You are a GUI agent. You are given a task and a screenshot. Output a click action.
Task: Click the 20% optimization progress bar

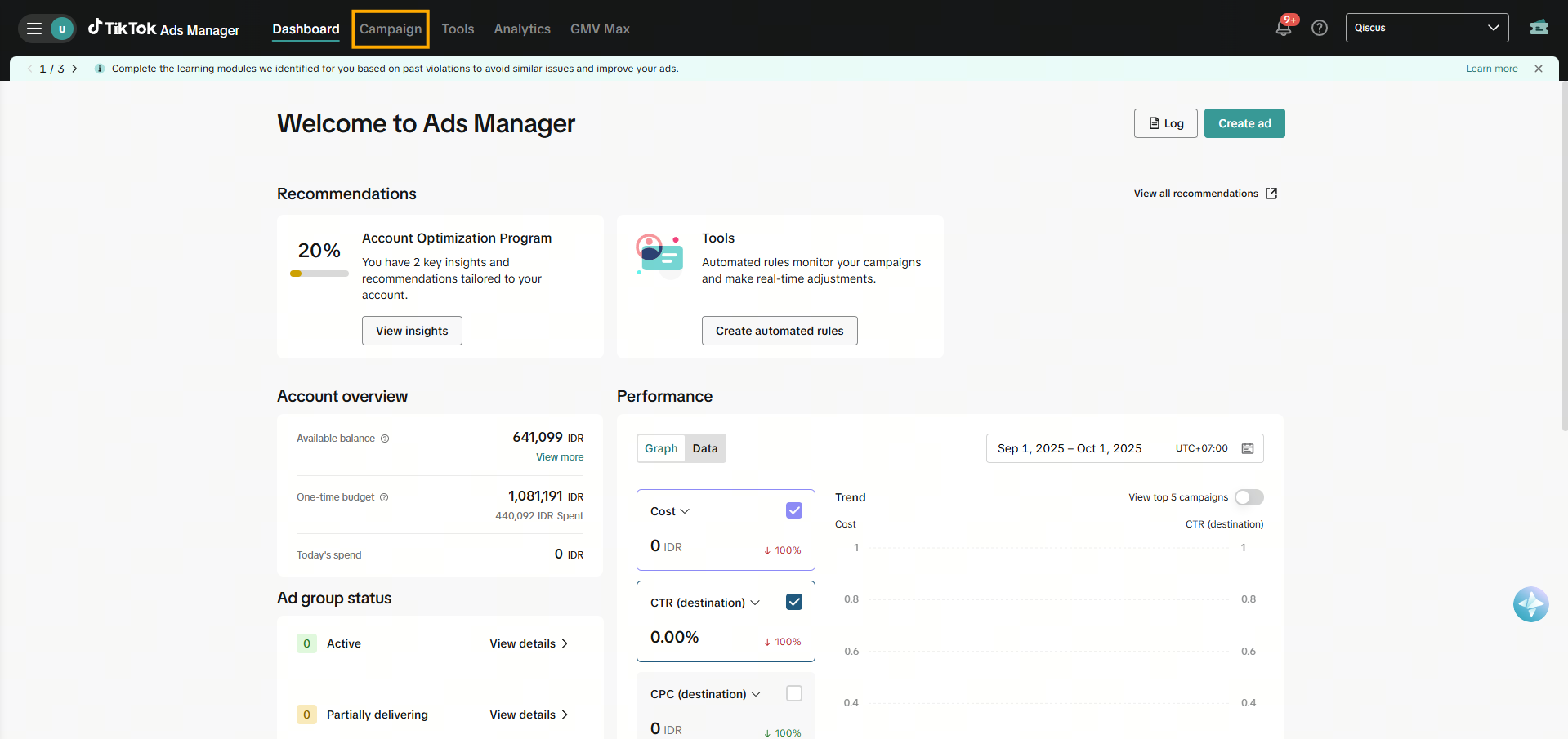tap(319, 274)
